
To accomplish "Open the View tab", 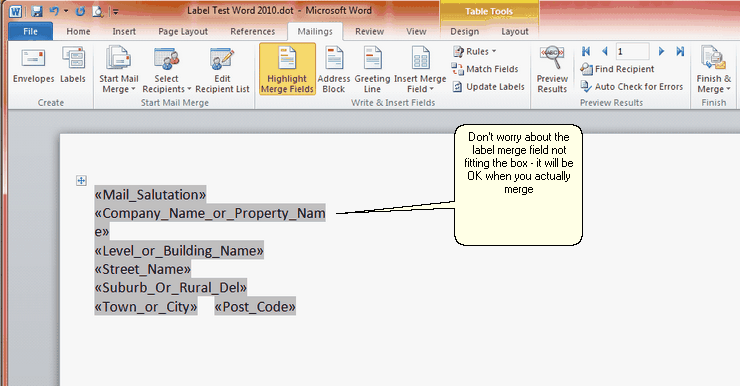I will [x=416, y=31].
